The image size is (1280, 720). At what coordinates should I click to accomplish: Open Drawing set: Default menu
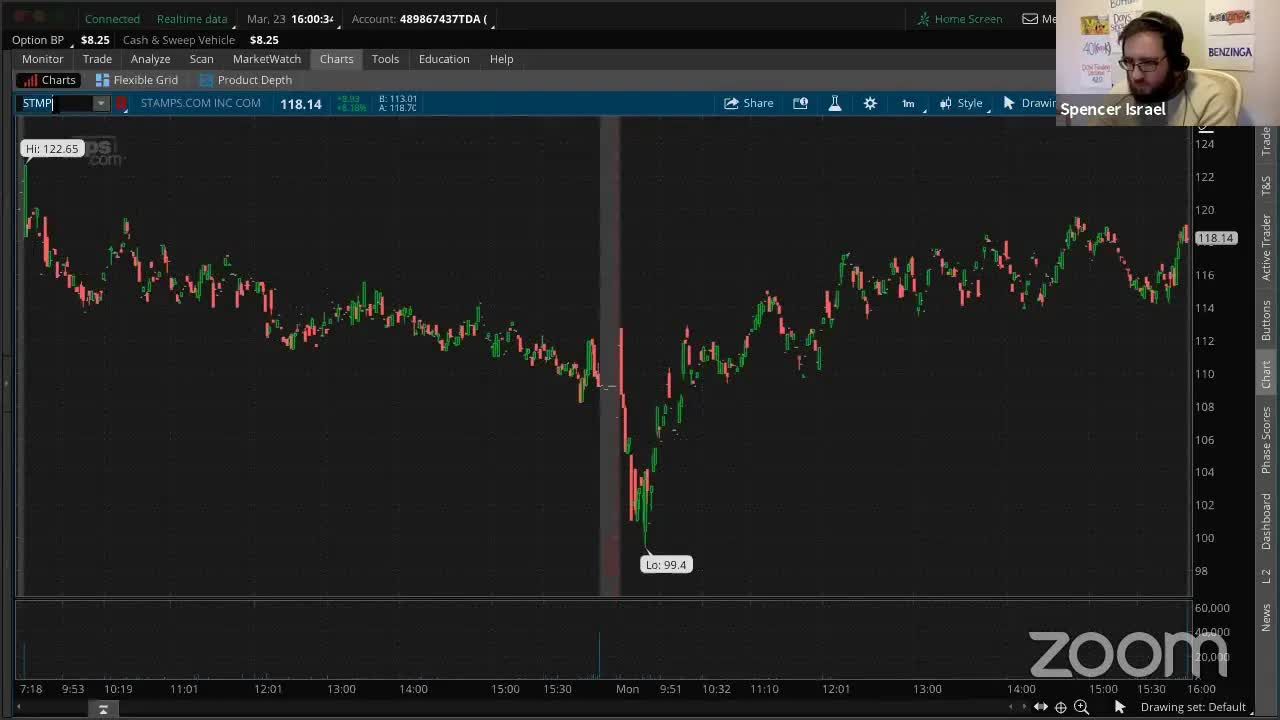(x=1194, y=707)
